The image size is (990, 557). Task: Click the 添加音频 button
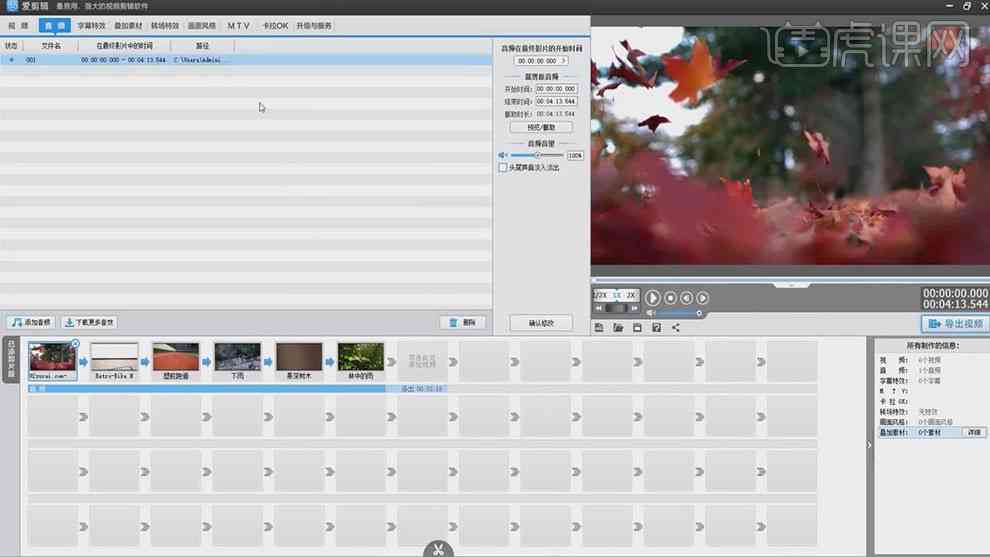(x=32, y=323)
